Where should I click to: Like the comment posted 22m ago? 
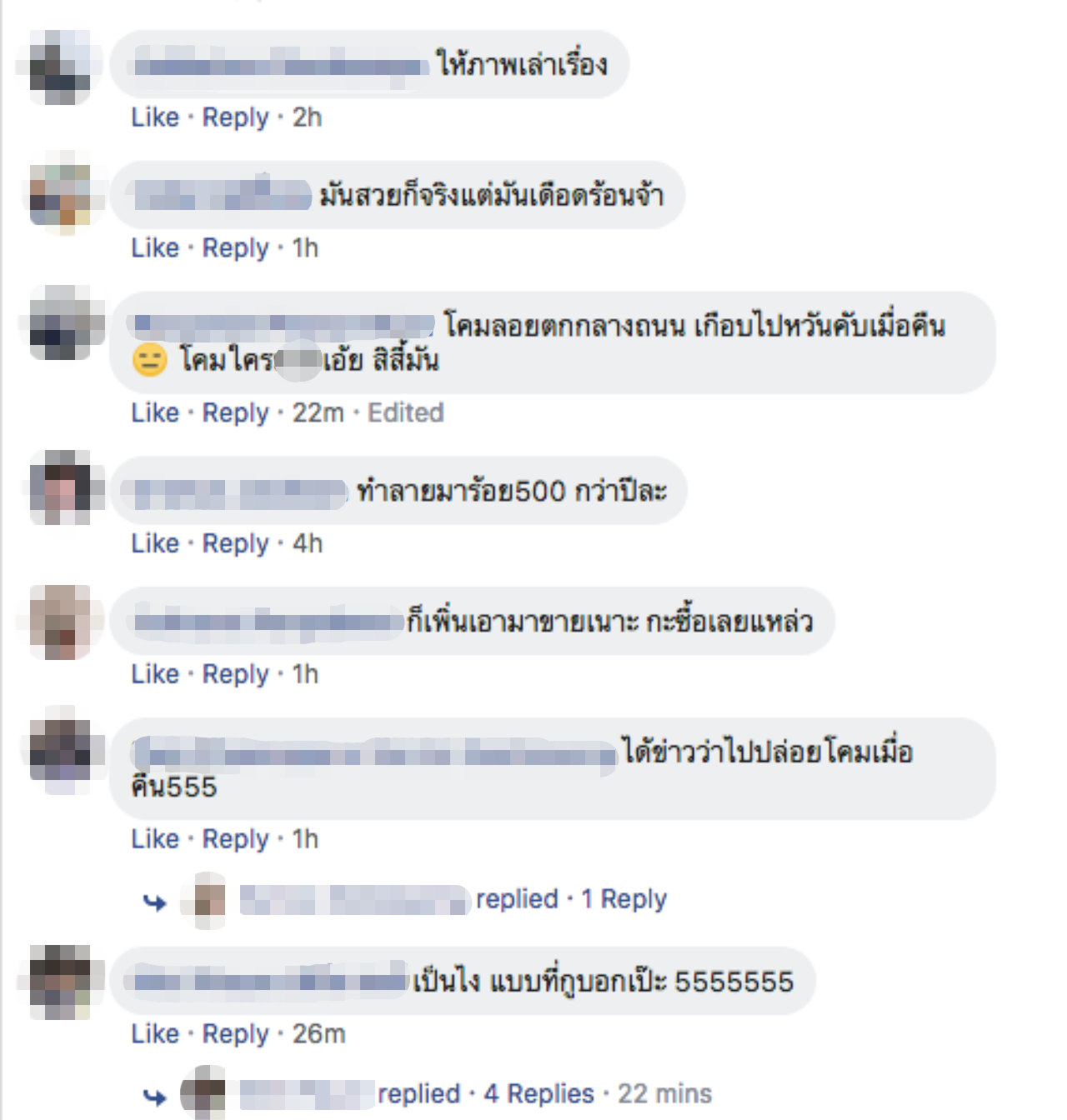click(155, 412)
